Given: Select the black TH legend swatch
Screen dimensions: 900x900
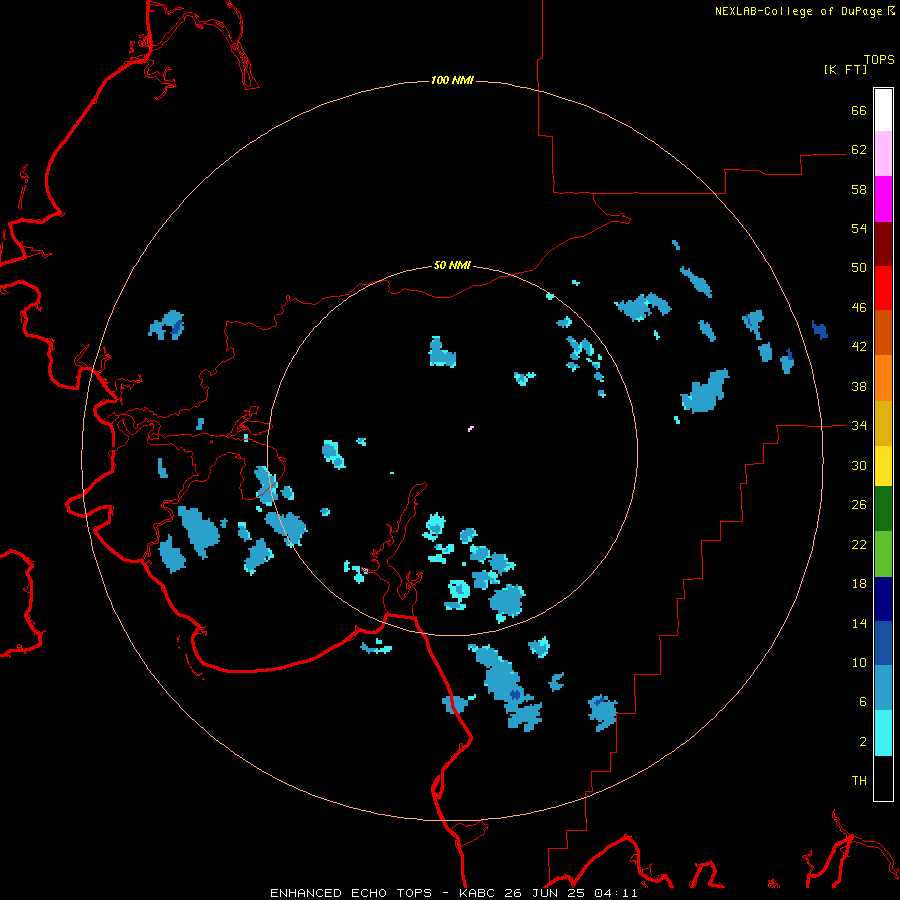Looking at the screenshot, I should [x=883, y=778].
